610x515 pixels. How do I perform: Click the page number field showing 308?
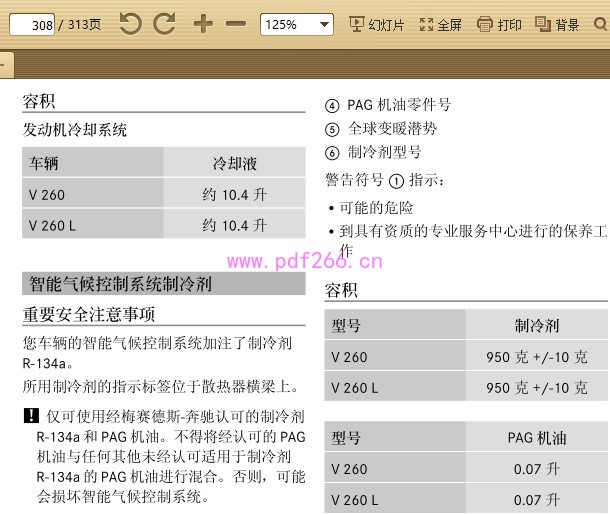(x=32, y=24)
